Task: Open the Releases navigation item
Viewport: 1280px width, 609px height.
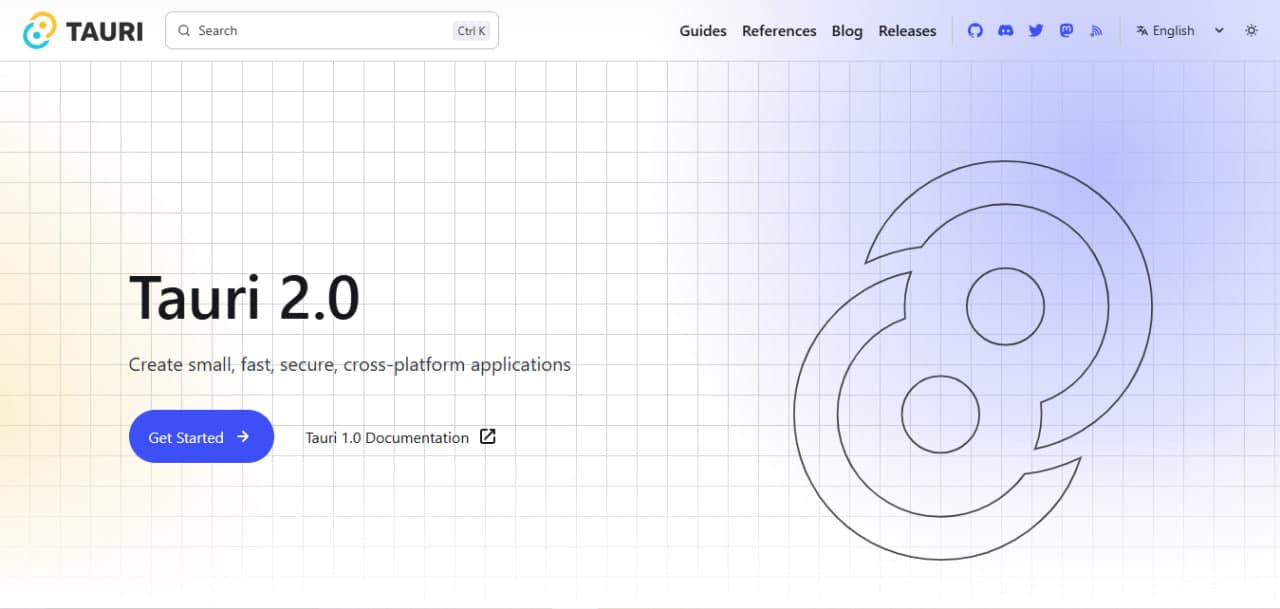Action: pos(907,31)
